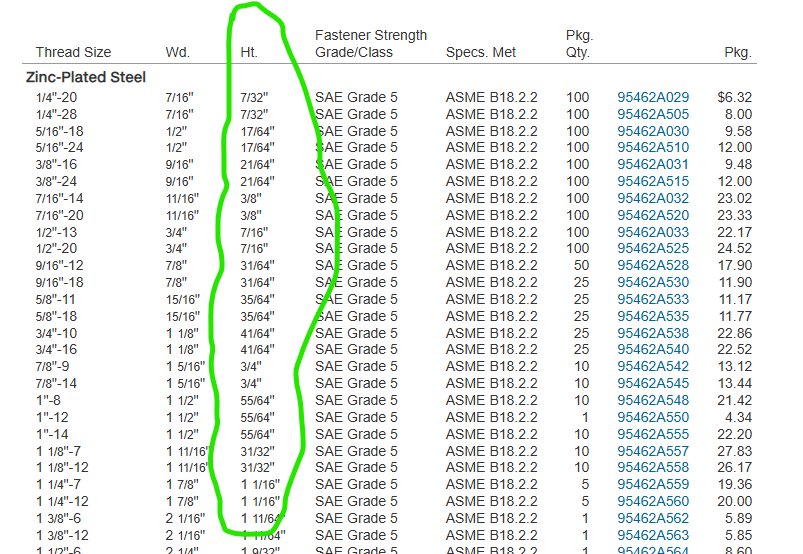Click the Thread Size column header

(73, 52)
